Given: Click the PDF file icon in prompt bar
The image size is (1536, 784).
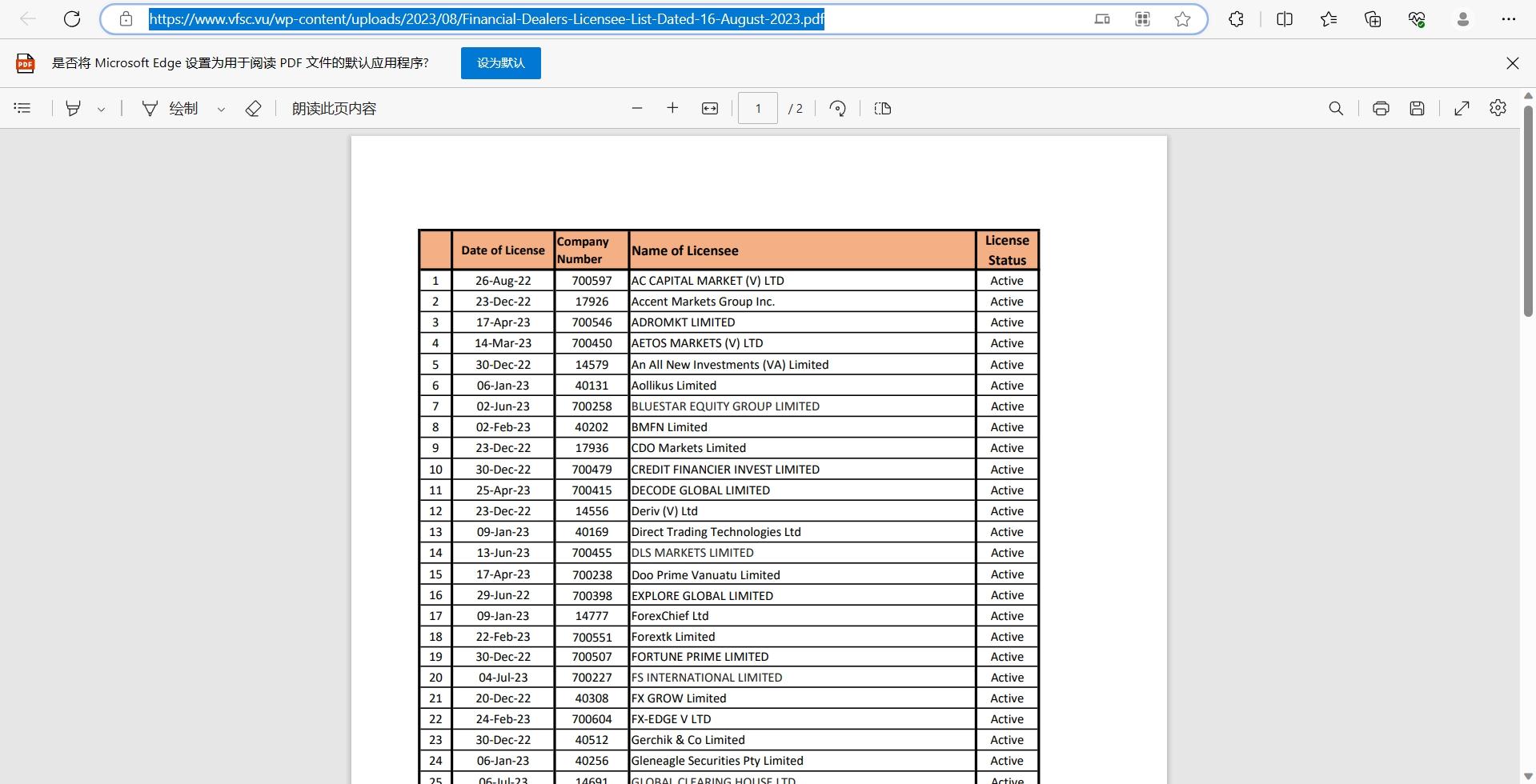Looking at the screenshot, I should 26,63.
